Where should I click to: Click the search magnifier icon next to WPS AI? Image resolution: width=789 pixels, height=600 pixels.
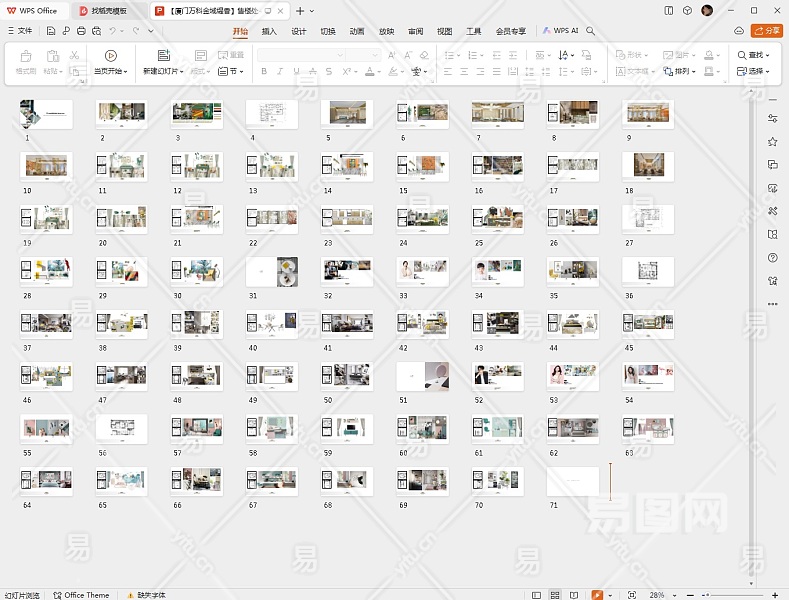pos(591,31)
